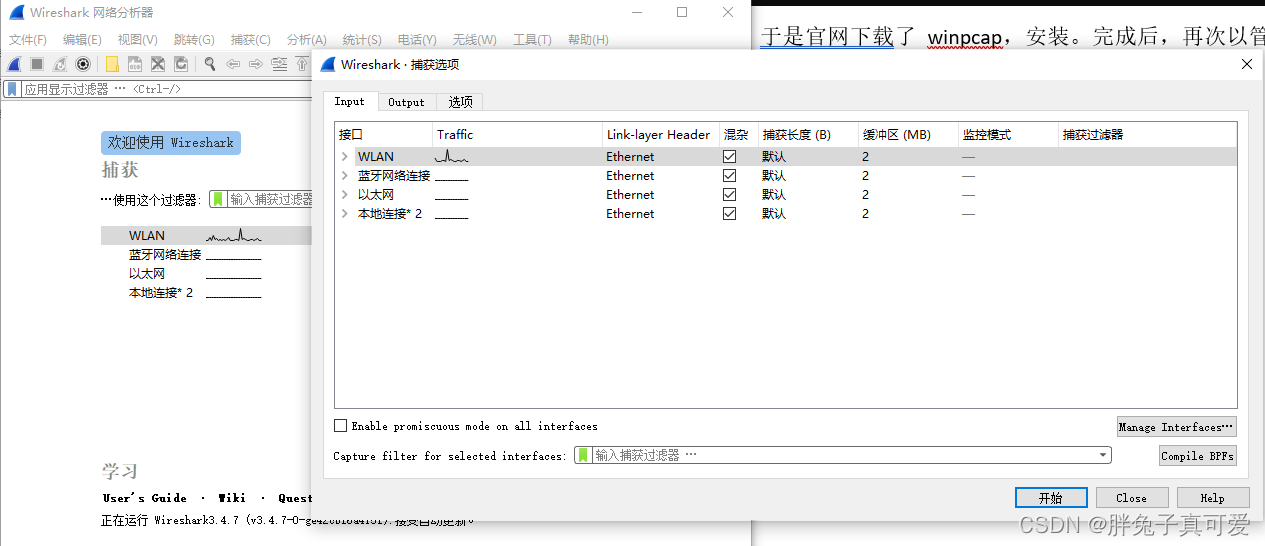Open a capture file via the folder icon
Screen dimensions: 1265x546
(x=112, y=64)
